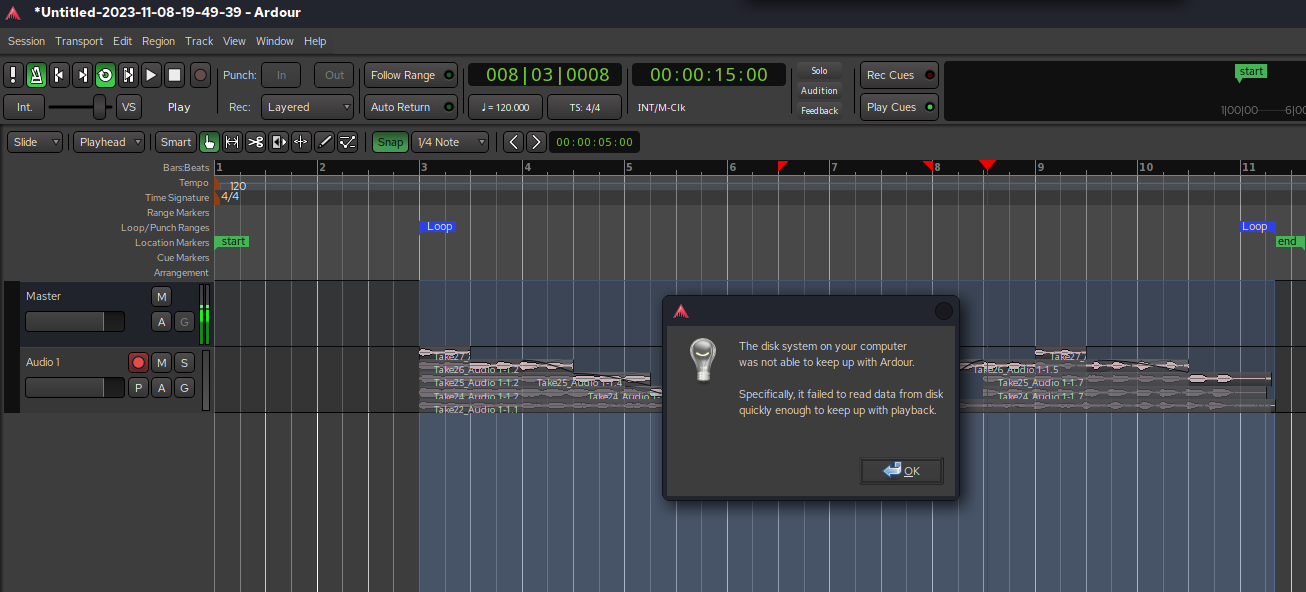
Task: Select the Draw (pencil) tool
Action: click(x=324, y=142)
